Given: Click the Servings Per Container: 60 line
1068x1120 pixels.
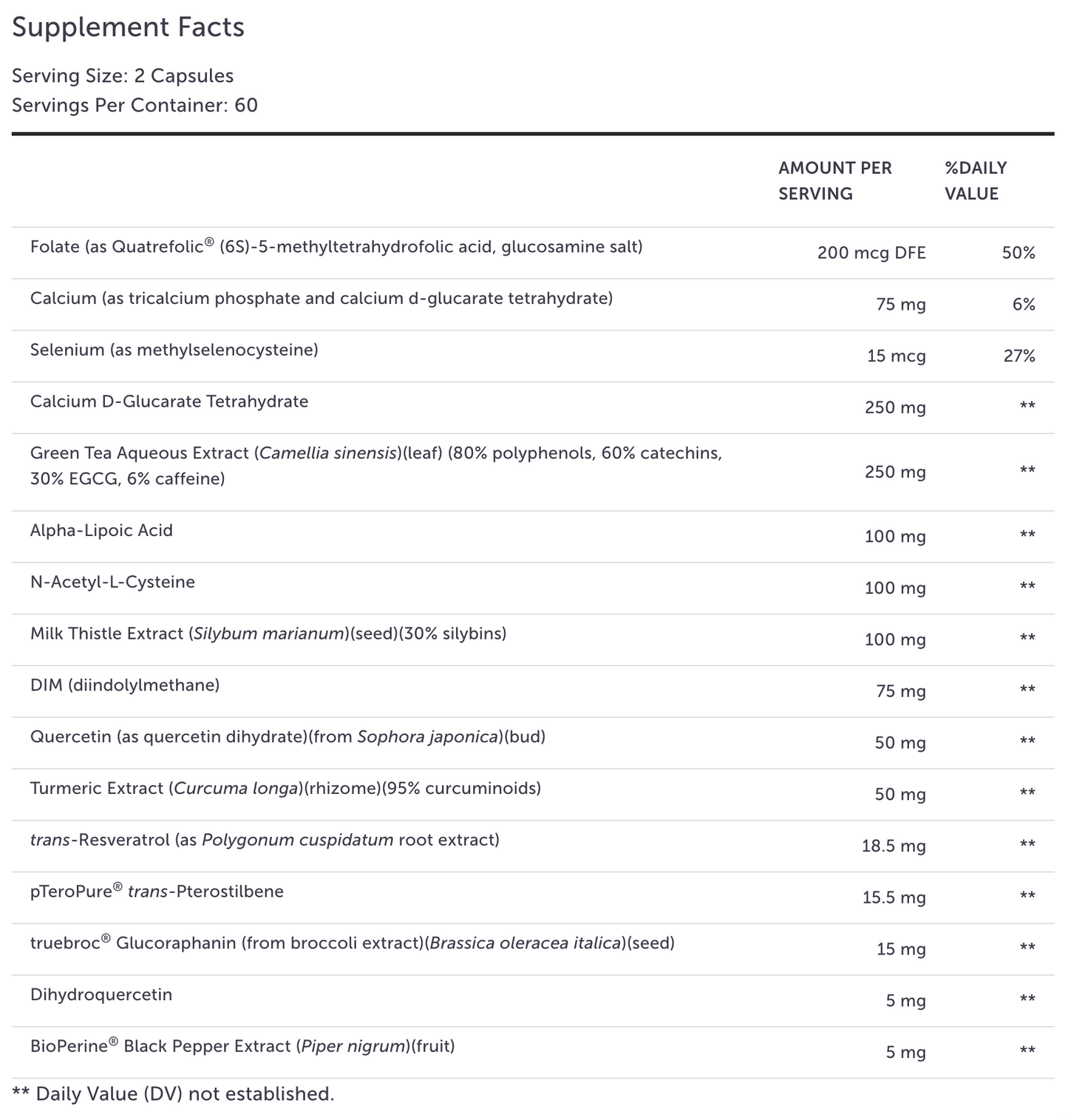Looking at the screenshot, I should click(135, 105).
